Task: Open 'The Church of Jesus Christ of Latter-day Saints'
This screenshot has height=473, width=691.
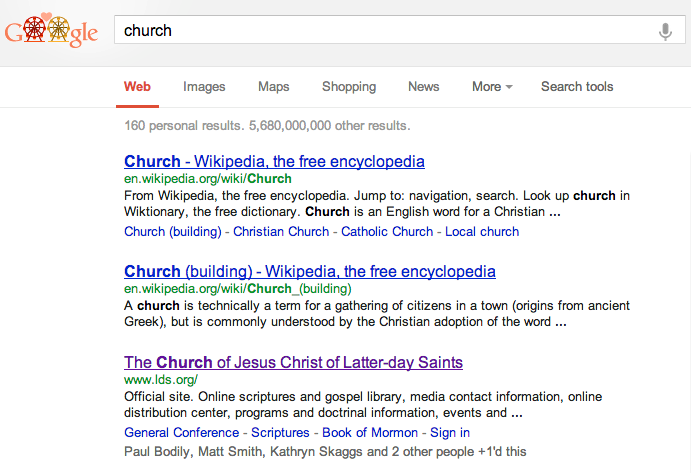Action: tap(293, 362)
